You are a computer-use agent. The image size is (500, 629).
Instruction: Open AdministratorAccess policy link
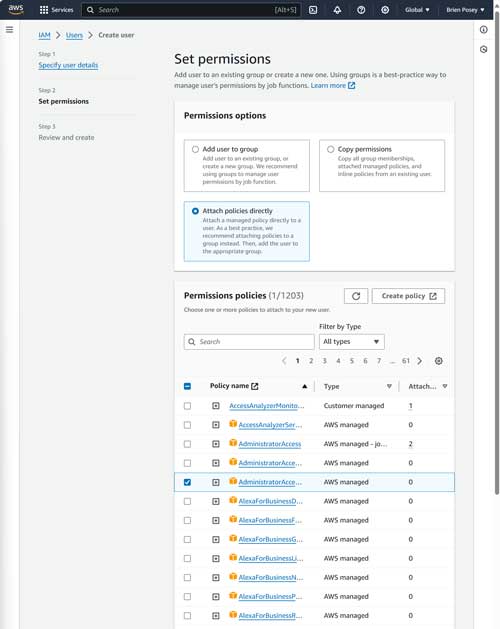(x=270, y=444)
